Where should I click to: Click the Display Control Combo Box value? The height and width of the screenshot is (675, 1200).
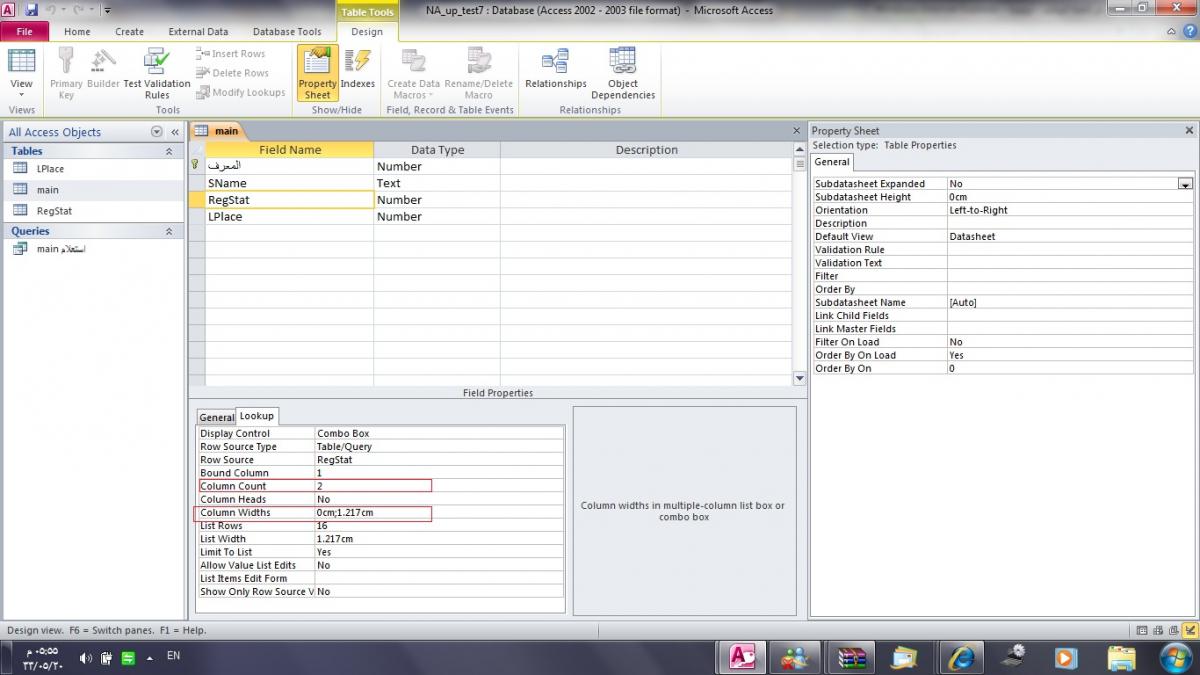tap(439, 433)
